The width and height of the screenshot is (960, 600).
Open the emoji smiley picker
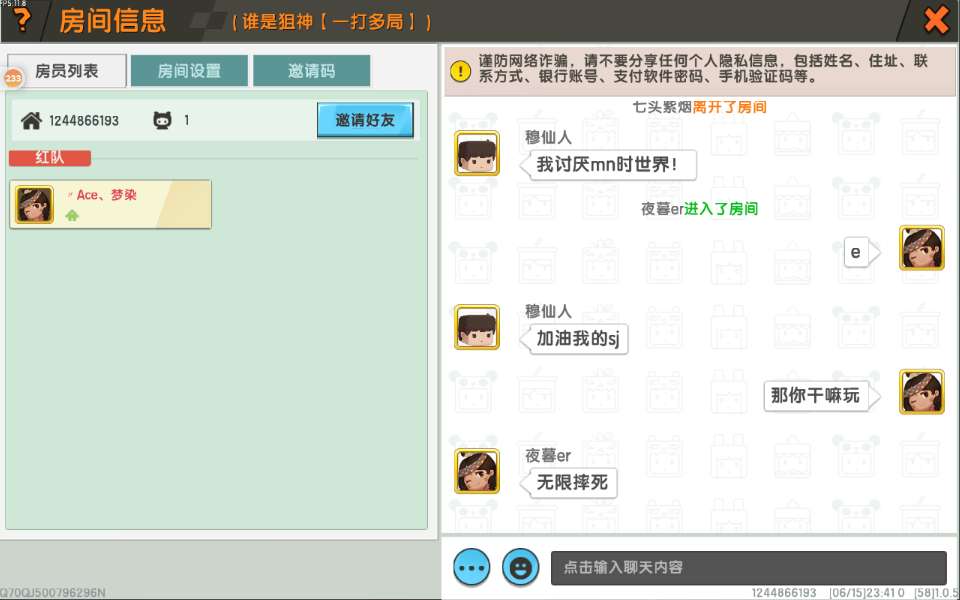[520, 567]
